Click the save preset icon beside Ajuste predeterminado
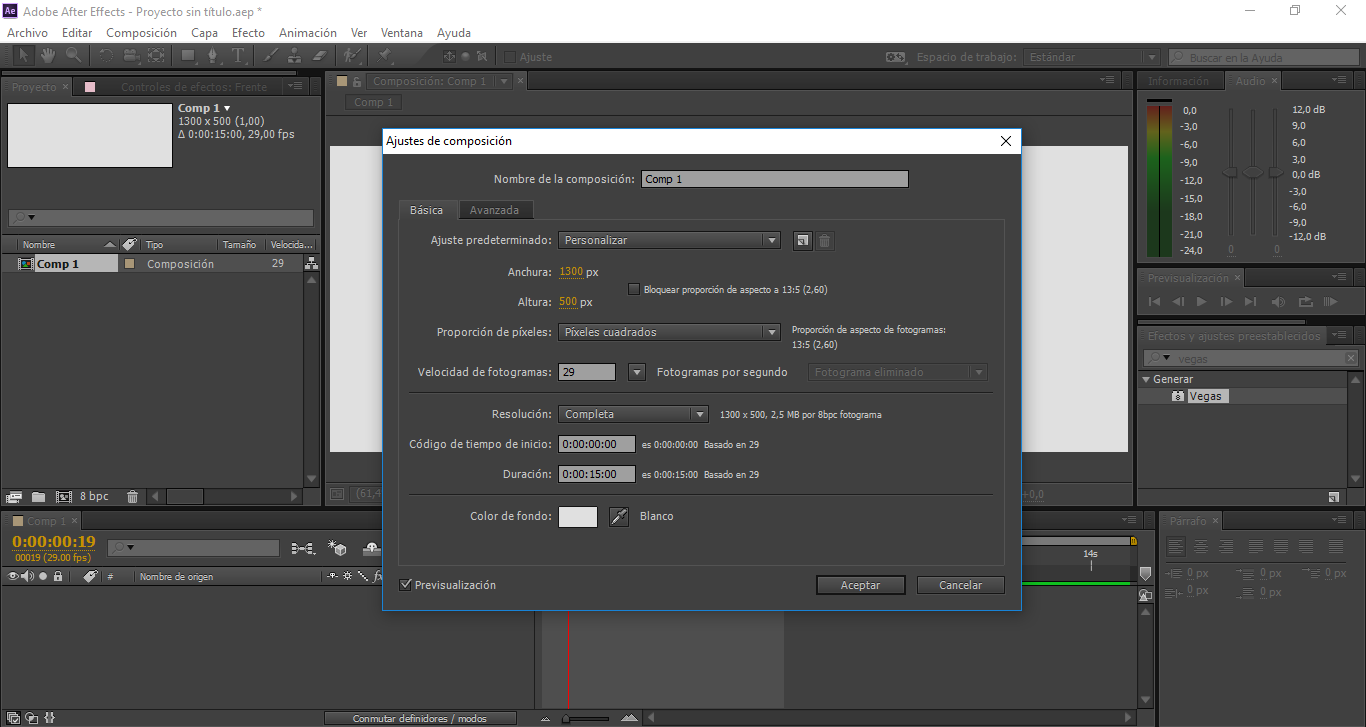The width and height of the screenshot is (1366, 727). pos(802,240)
